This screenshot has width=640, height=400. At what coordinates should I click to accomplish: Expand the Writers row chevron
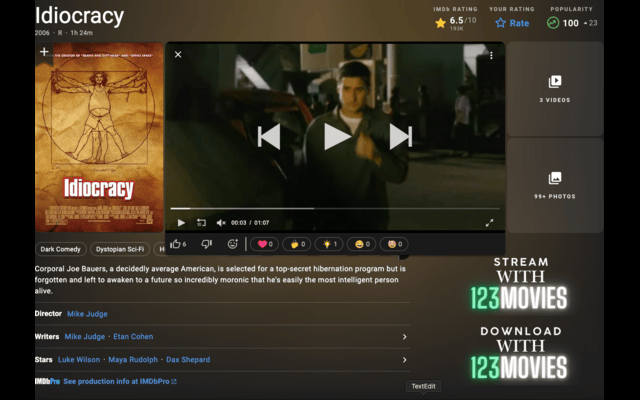tap(404, 337)
